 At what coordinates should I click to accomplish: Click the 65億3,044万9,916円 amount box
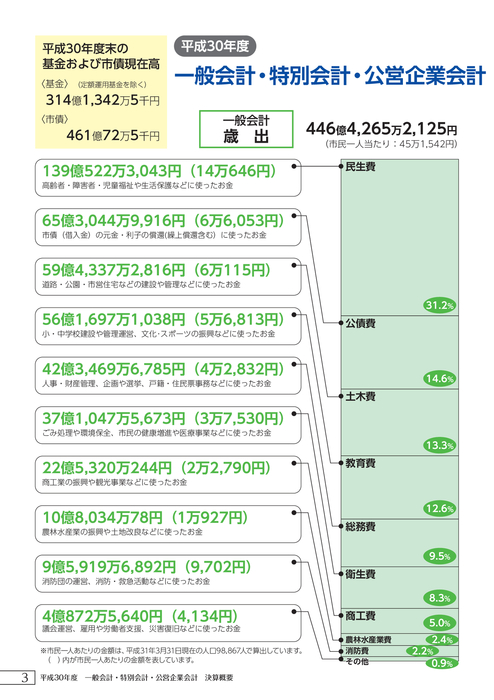click(x=168, y=227)
